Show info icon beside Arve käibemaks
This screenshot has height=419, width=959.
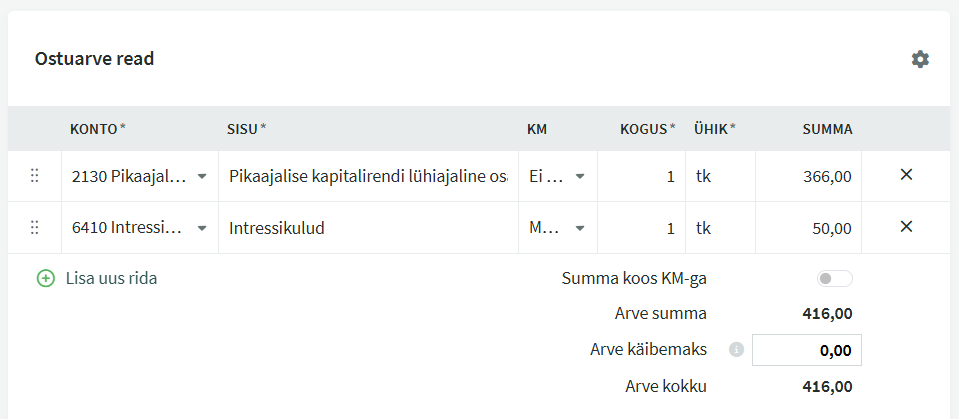click(736, 350)
